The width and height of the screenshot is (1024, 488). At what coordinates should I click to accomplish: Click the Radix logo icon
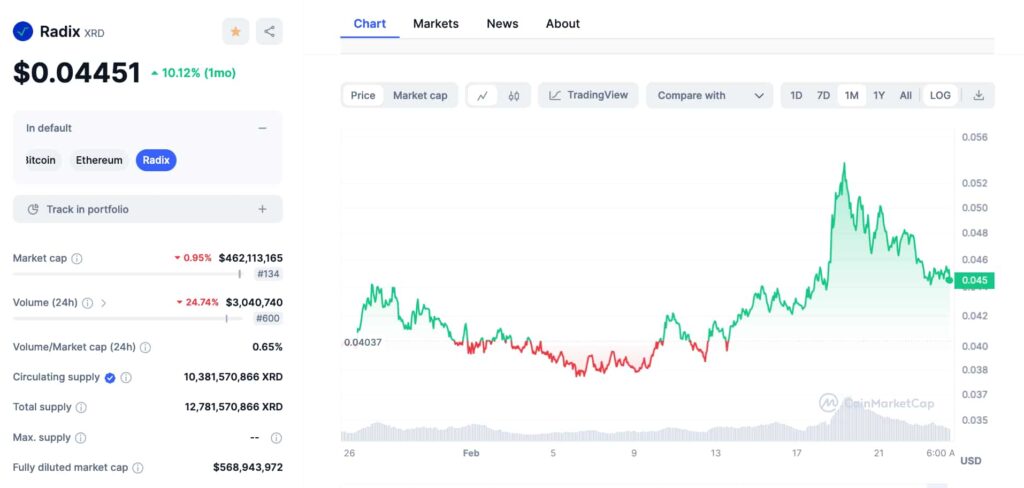pyautogui.click(x=23, y=31)
